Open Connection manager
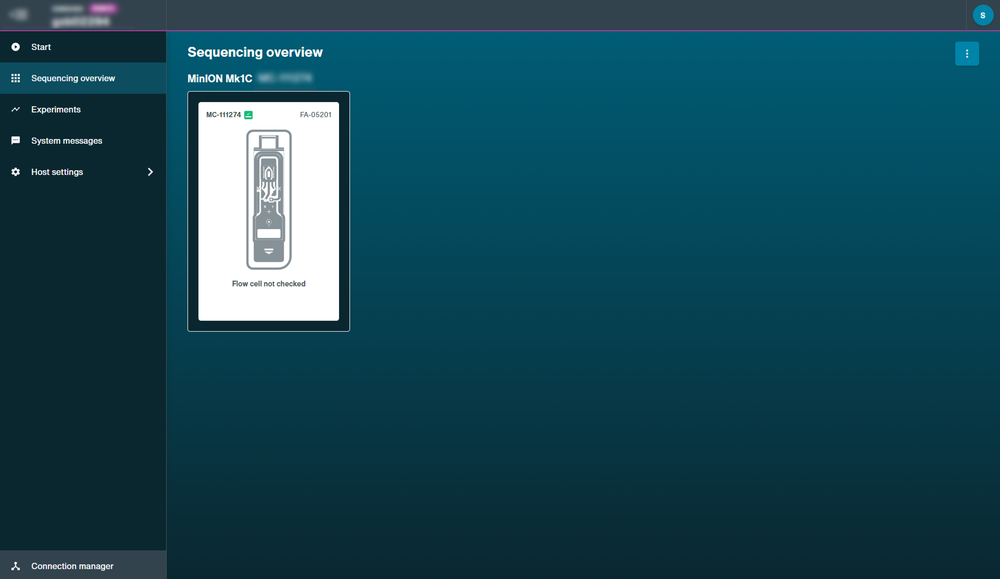 pos(83,565)
